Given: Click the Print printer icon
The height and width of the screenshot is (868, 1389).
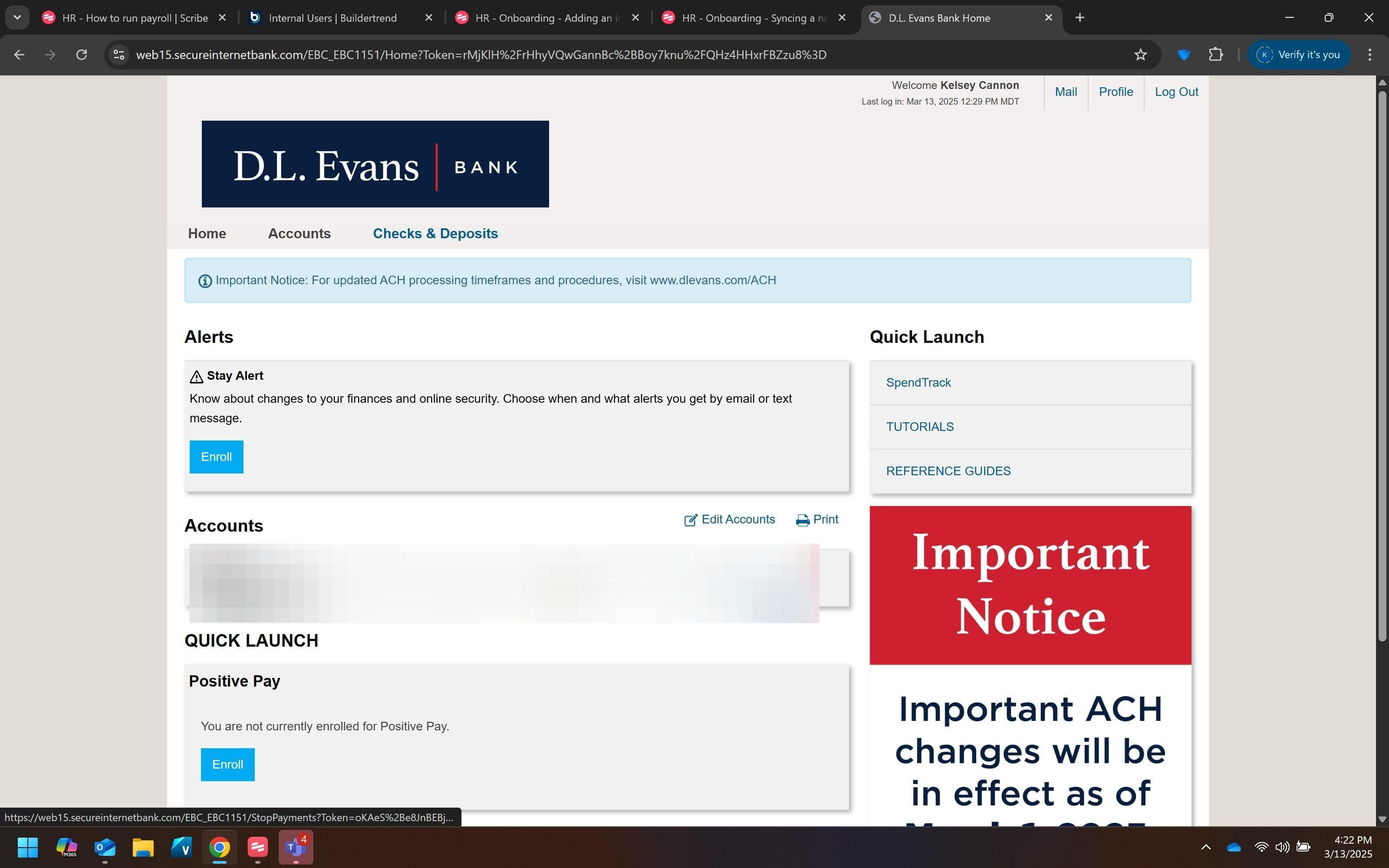Looking at the screenshot, I should [803, 520].
